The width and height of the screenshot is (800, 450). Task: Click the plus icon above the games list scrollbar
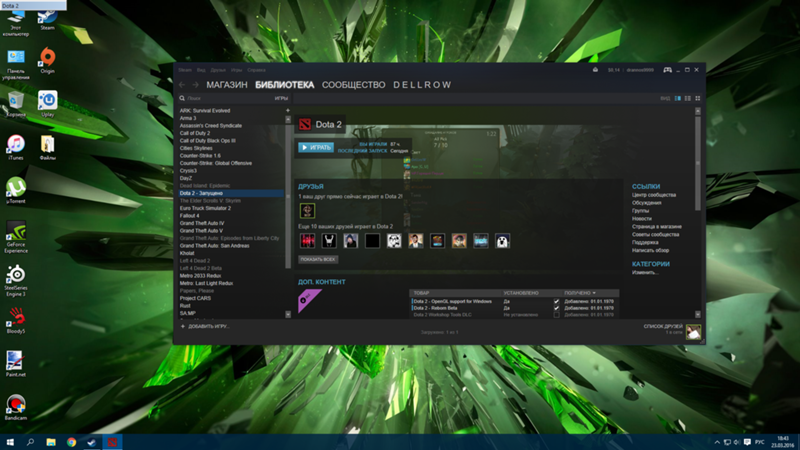tap(288, 110)
